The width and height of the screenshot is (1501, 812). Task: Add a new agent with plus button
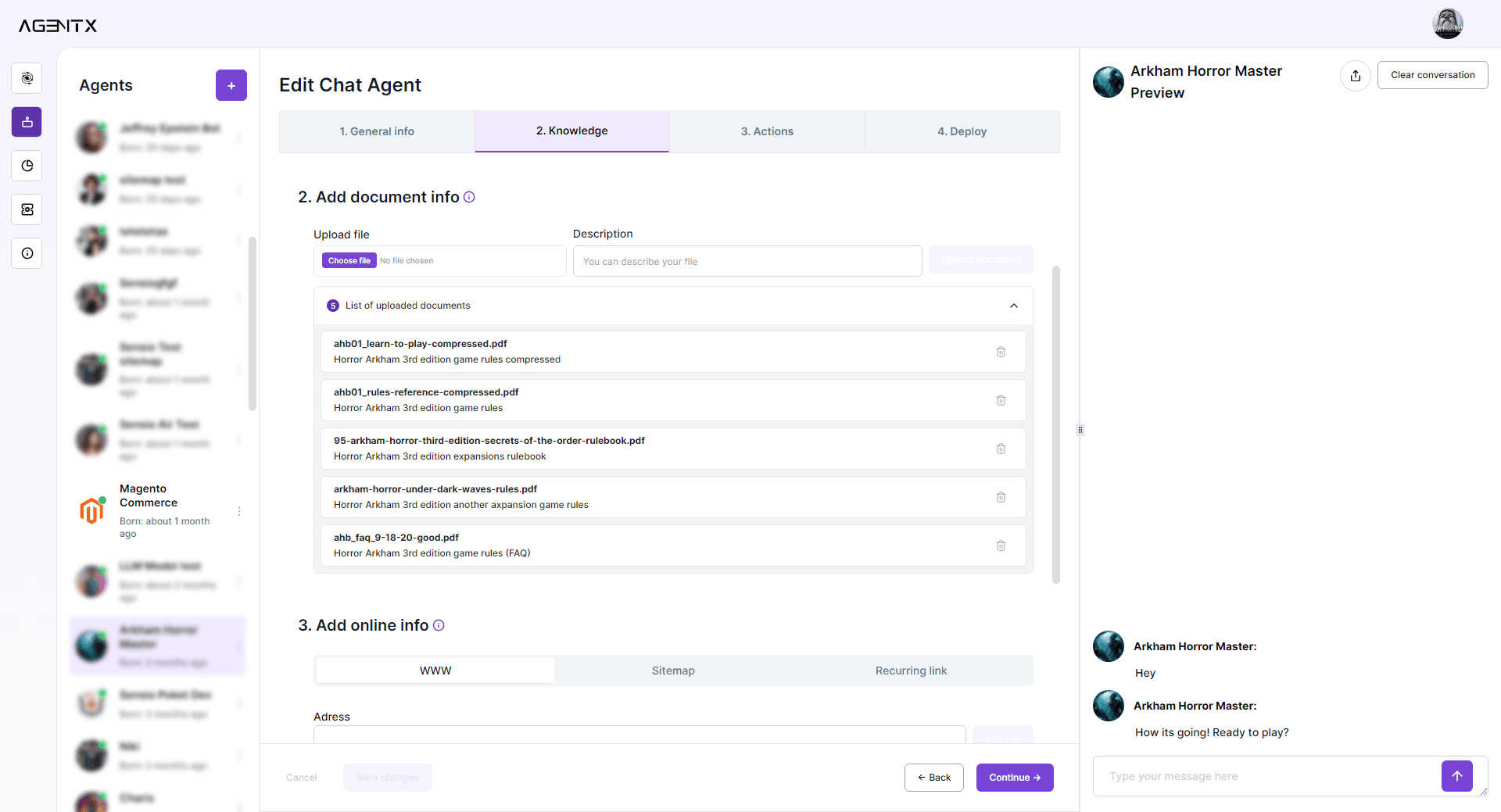point(231,85)
